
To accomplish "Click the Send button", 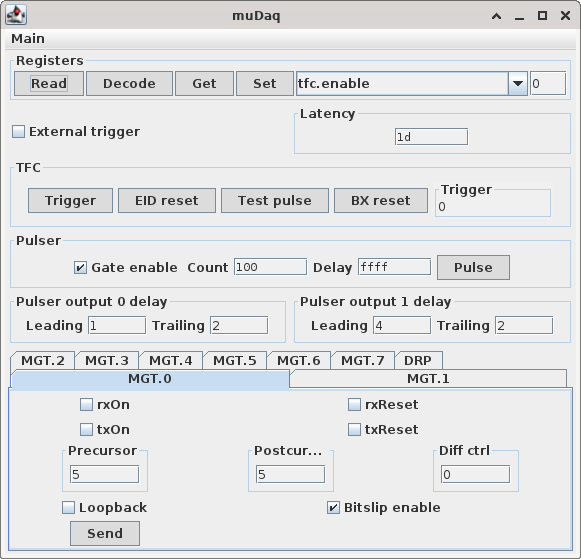I will 105,533.
